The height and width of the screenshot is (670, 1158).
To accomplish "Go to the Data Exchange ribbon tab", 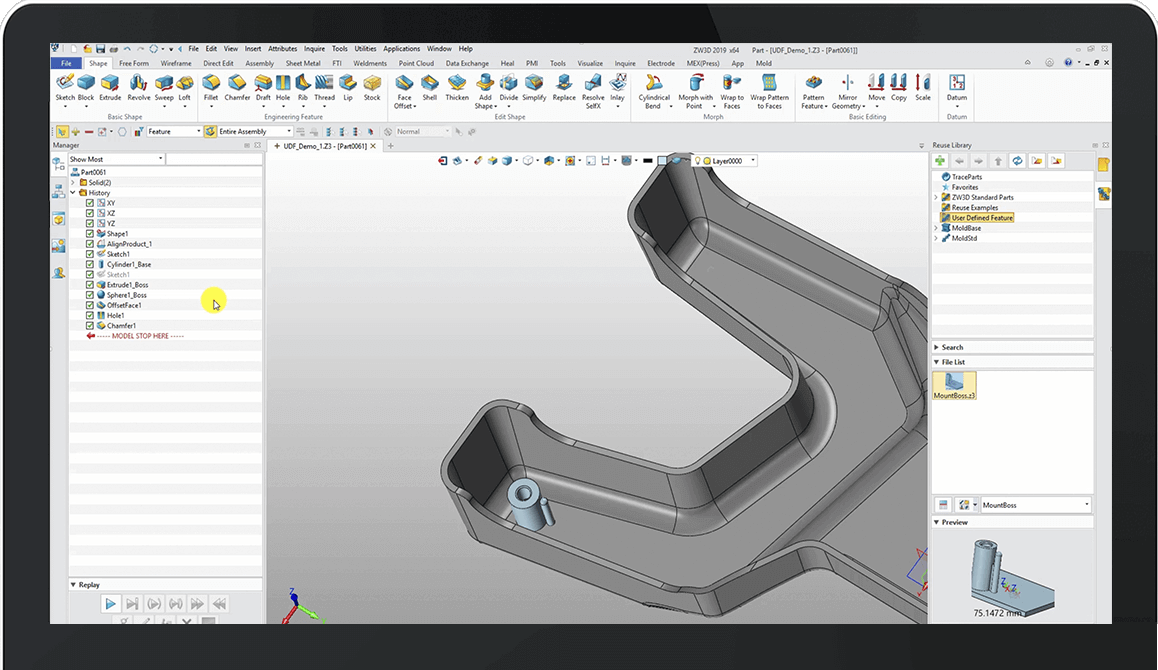I will tap(467, 64).
